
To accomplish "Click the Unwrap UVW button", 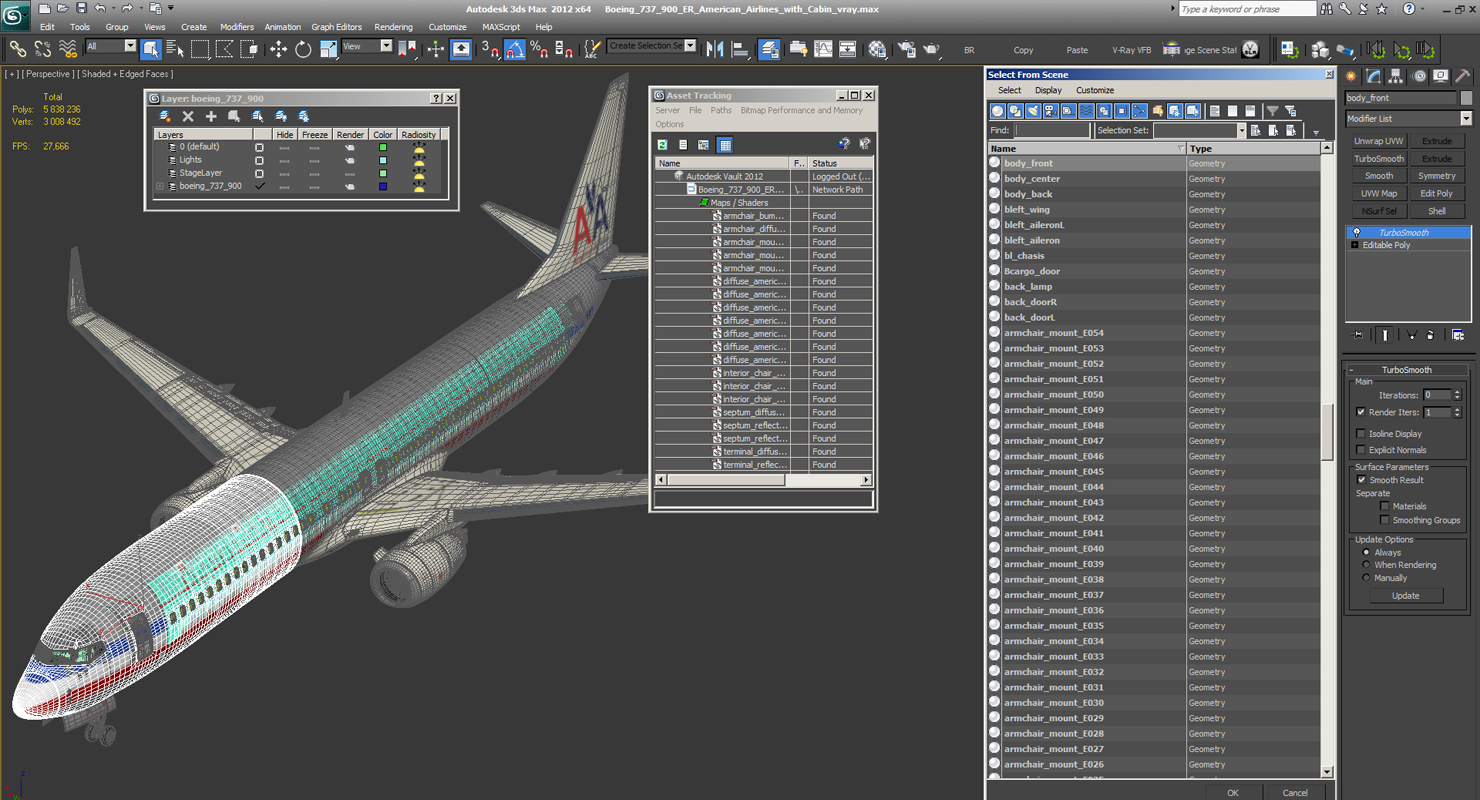I will point(1379,141).
